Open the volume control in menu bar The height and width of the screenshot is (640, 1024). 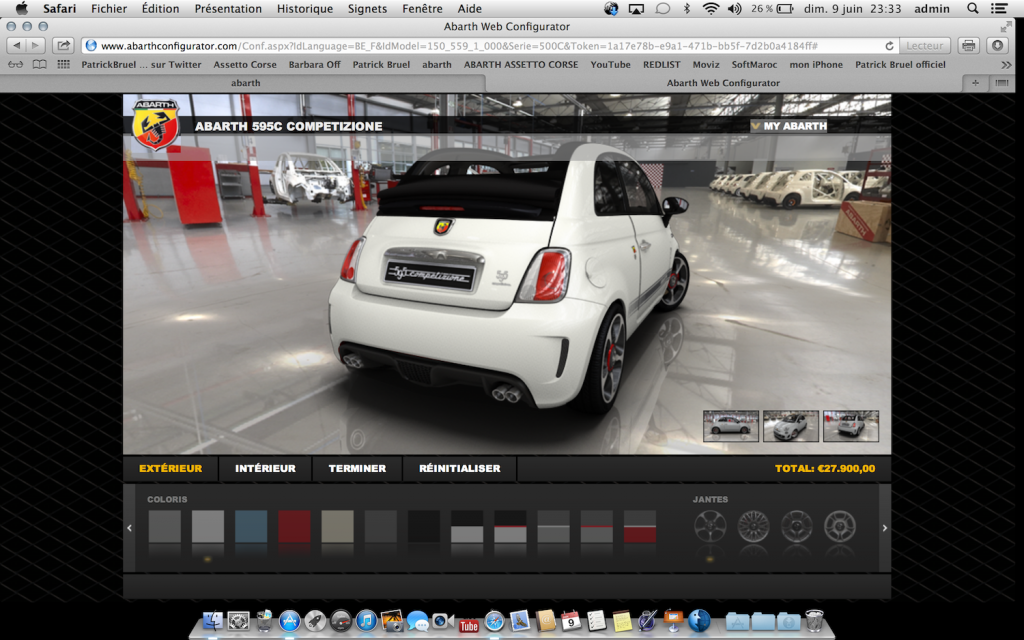coord(735,8)
